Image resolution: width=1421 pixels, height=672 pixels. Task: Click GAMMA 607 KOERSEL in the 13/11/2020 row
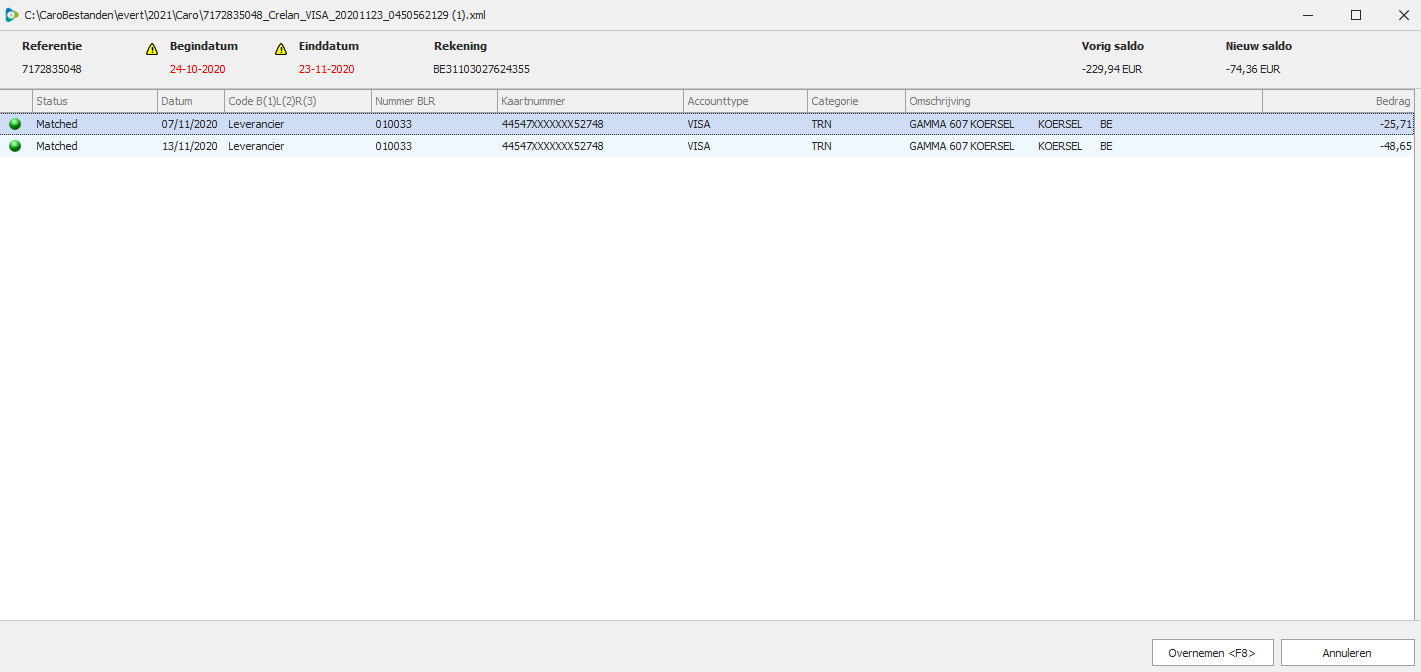pyautogui.click(x=961, y=146)
